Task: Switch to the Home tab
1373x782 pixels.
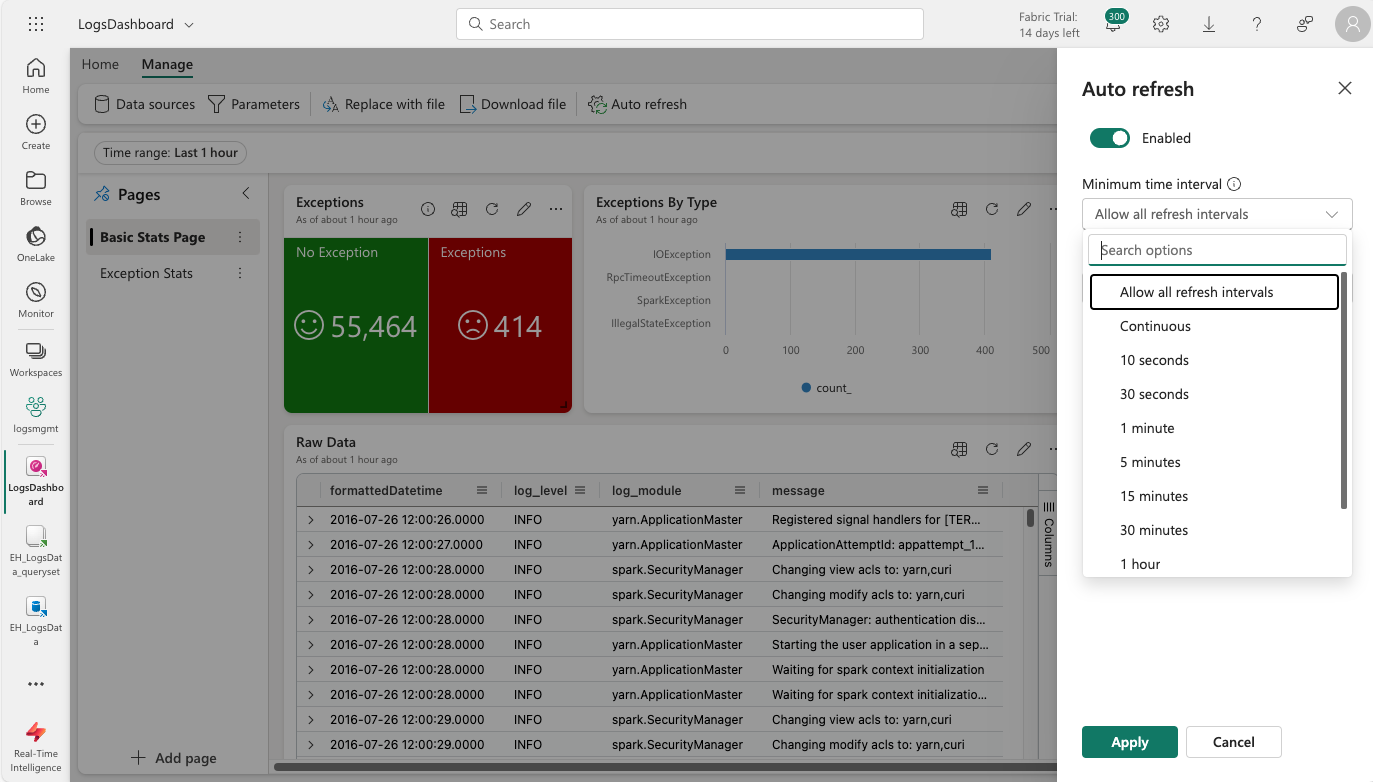Action: point(100,64)
